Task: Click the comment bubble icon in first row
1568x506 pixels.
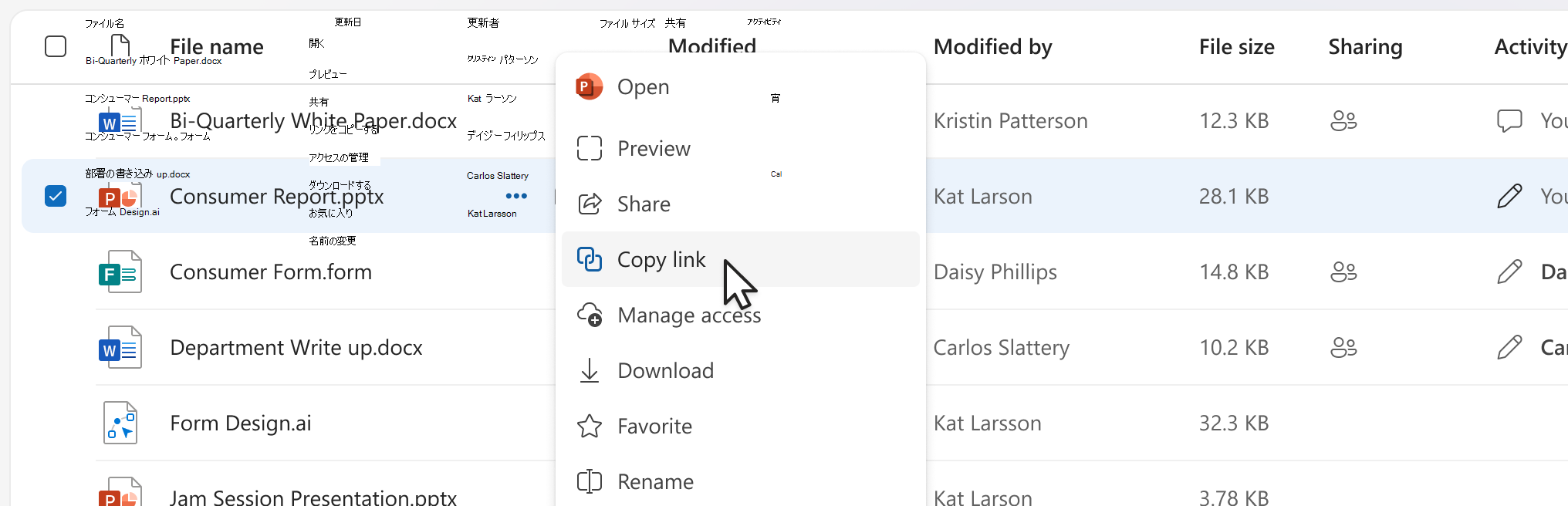Action: (x=1509, y=120)
